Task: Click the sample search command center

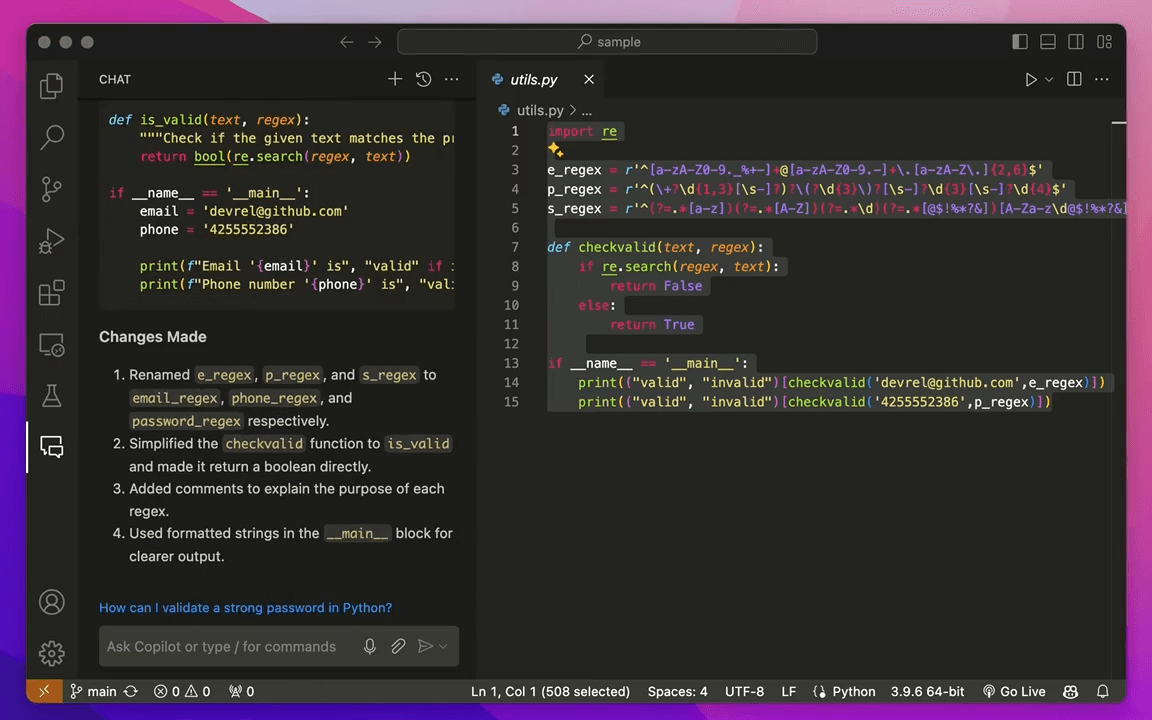Action: [x=607, y=42]
